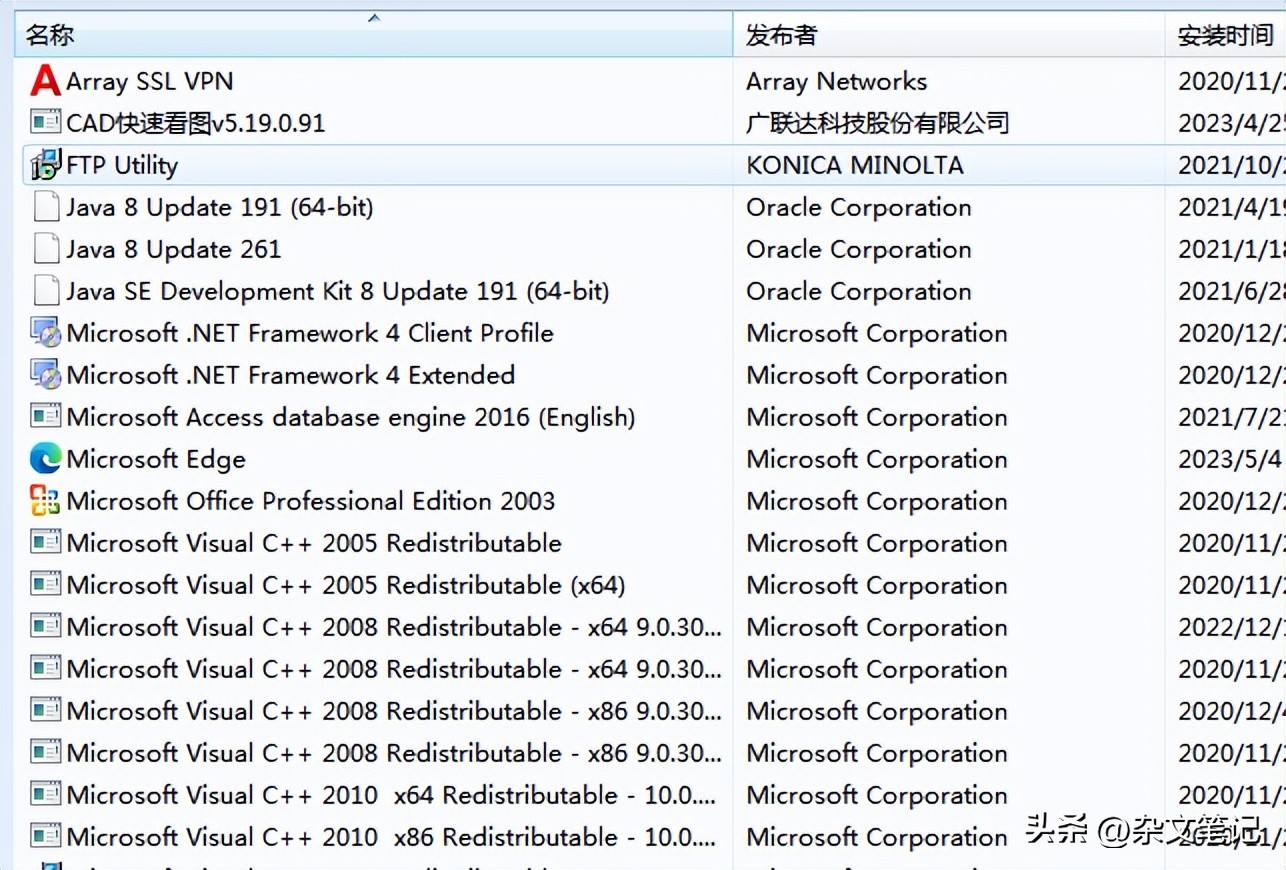Sort programs by 发布者 column header

[x=781, y=37]
